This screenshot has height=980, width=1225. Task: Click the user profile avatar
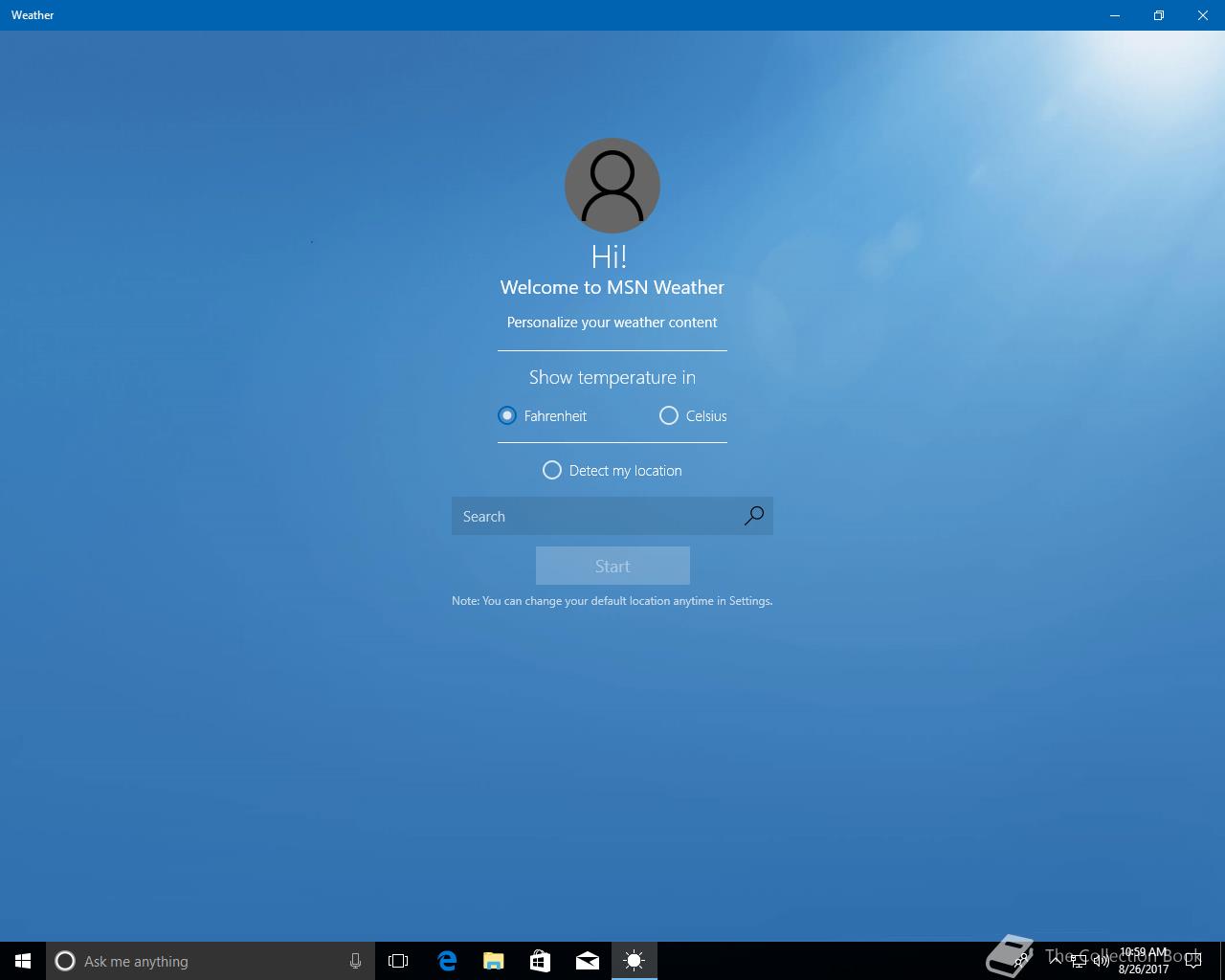[x=612, y=186]
